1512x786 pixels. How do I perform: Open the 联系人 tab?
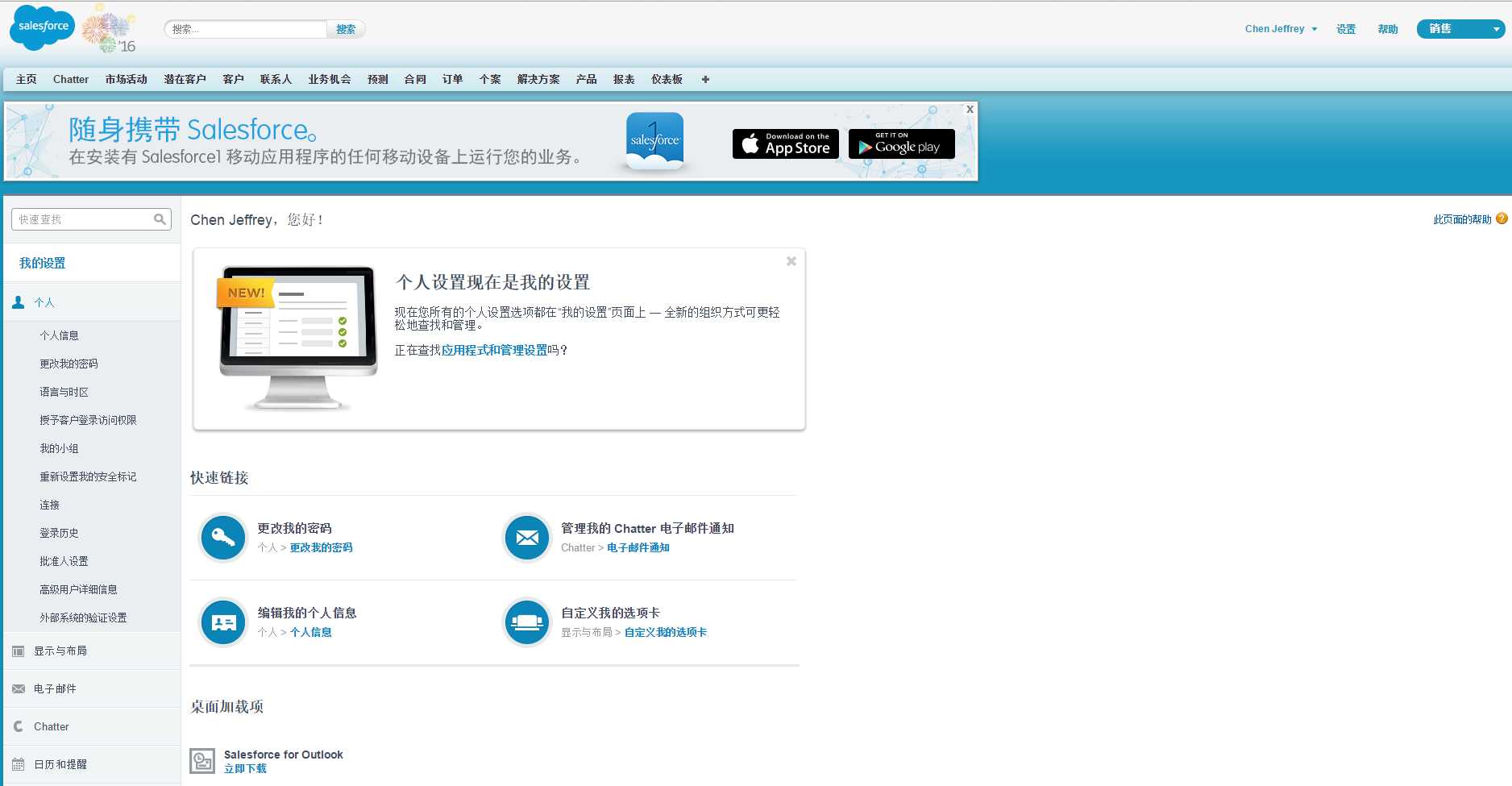pyautogui.click(x=276, y=79)
